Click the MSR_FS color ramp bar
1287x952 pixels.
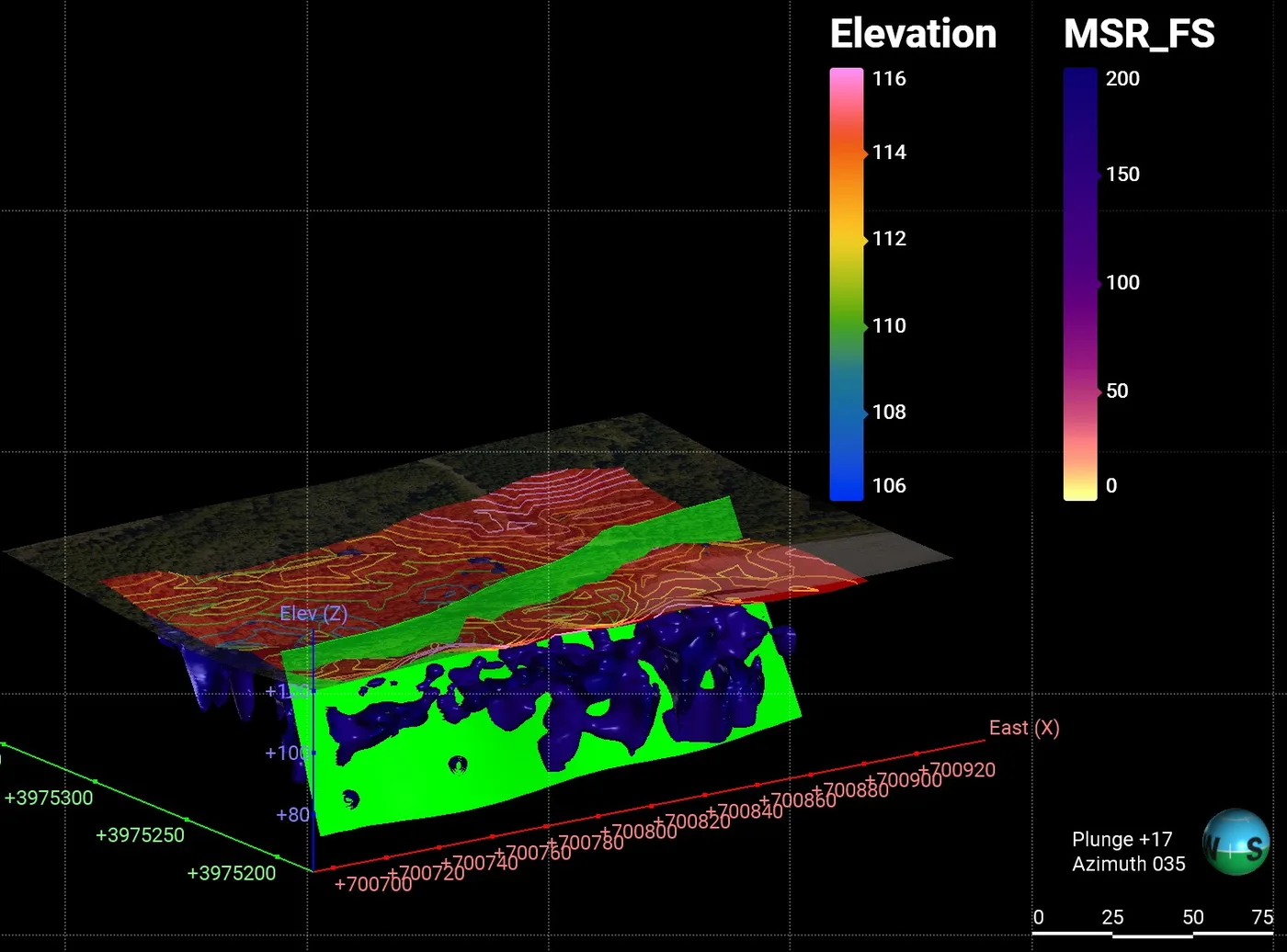(x=1080, y=284)
